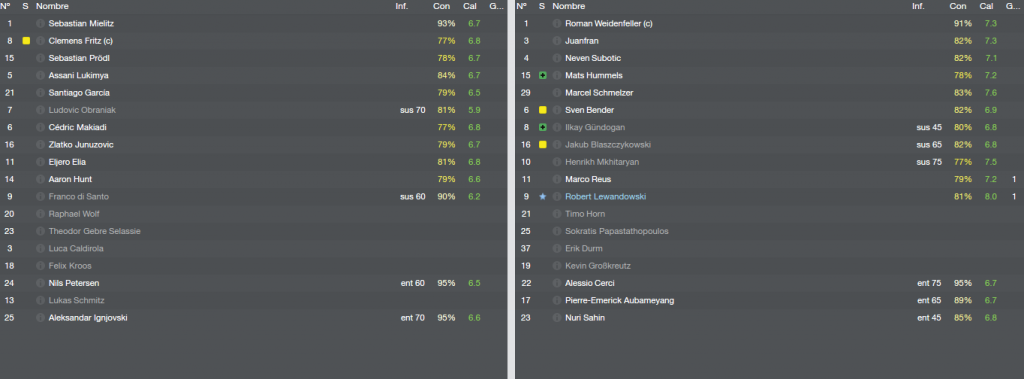Select Aaron Hunt's row

coord(253,179)
